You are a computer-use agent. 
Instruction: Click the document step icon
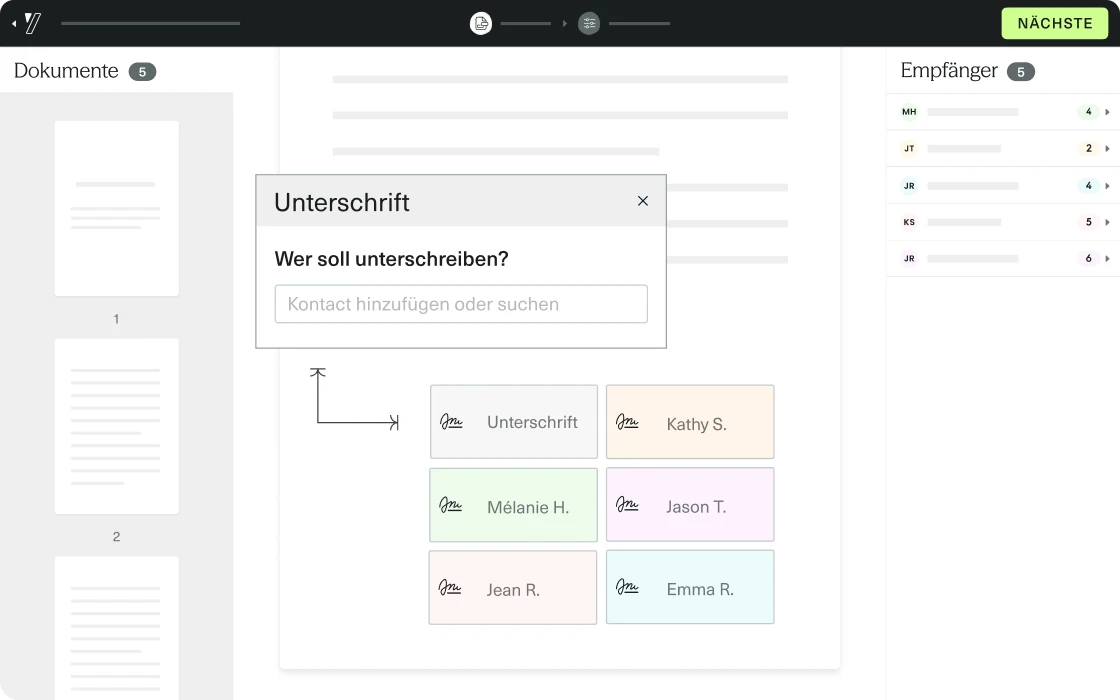pos(481,23)
